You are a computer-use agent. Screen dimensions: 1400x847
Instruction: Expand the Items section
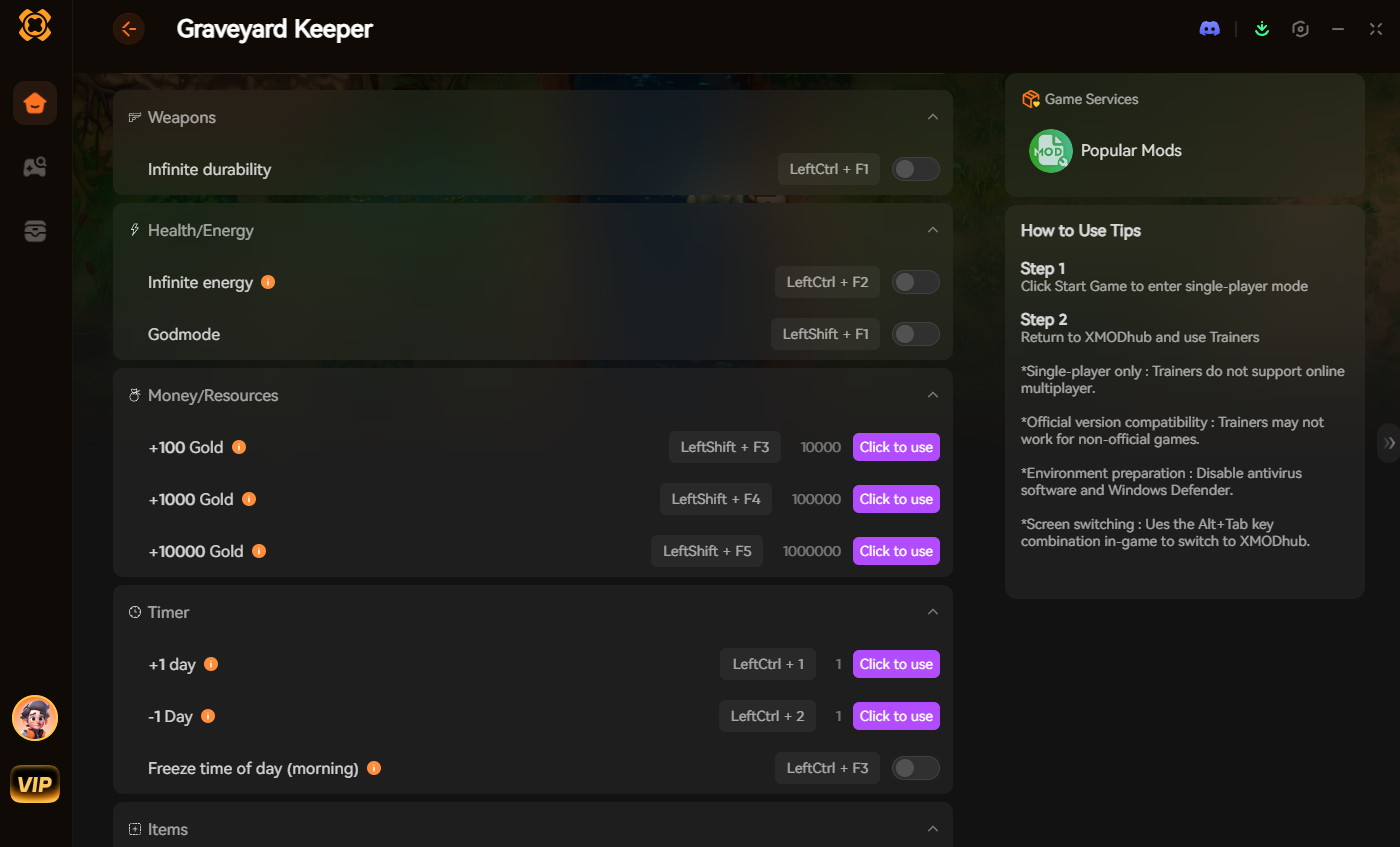point(933,828)
